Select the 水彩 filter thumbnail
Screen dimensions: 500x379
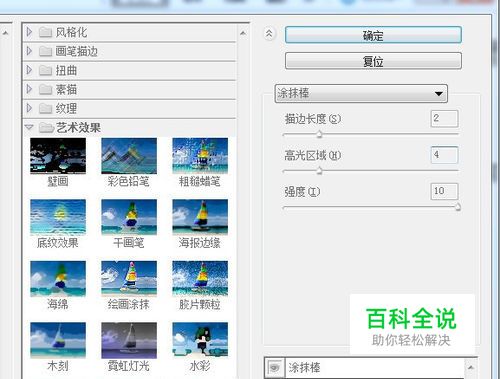tap(200, 340)
